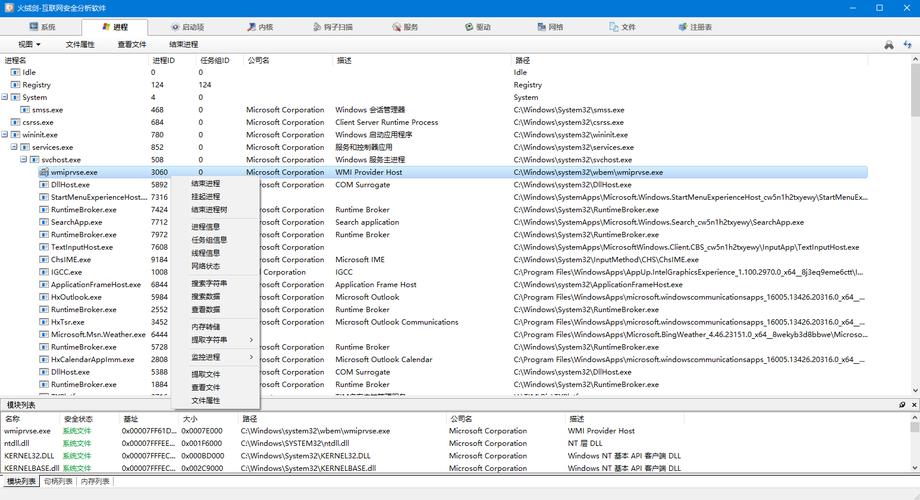Image resolution: width=920 pixels, height=500 pixels.
Task: Click the Registry process icon
Action: tap(15, 85)
